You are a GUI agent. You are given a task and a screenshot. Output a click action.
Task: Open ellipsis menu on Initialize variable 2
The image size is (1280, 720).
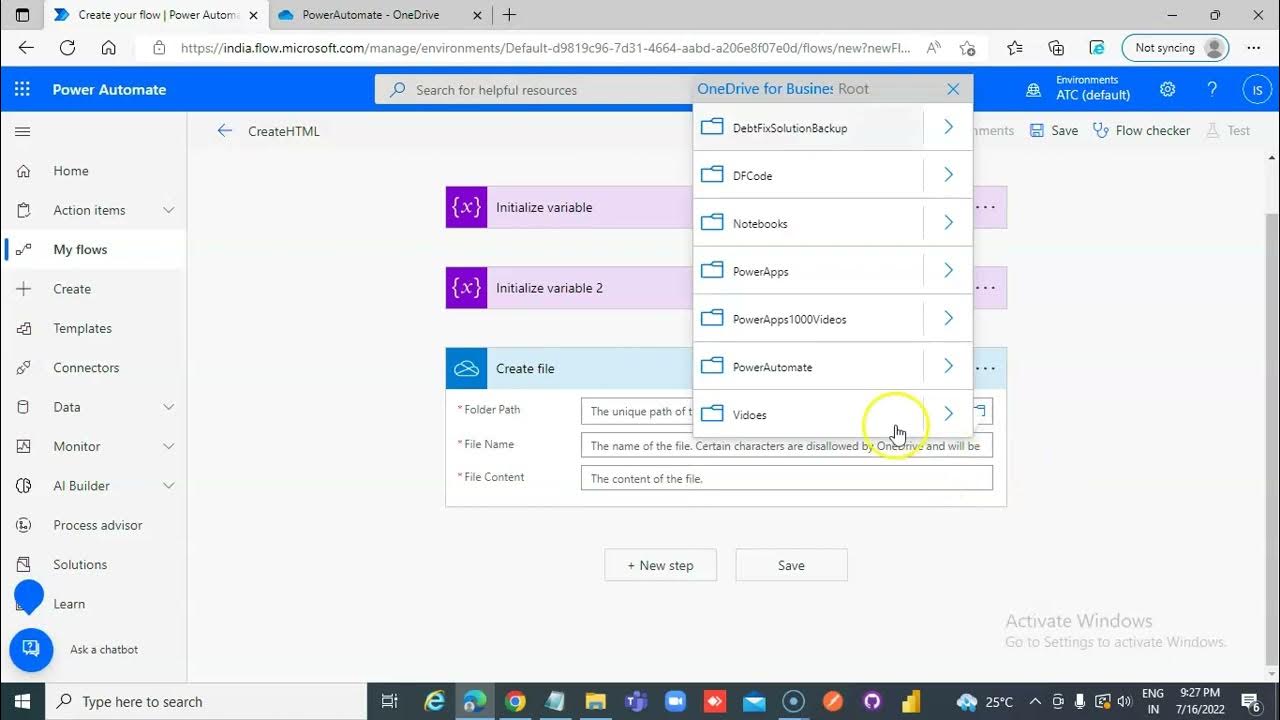click(x=986, y=288)
